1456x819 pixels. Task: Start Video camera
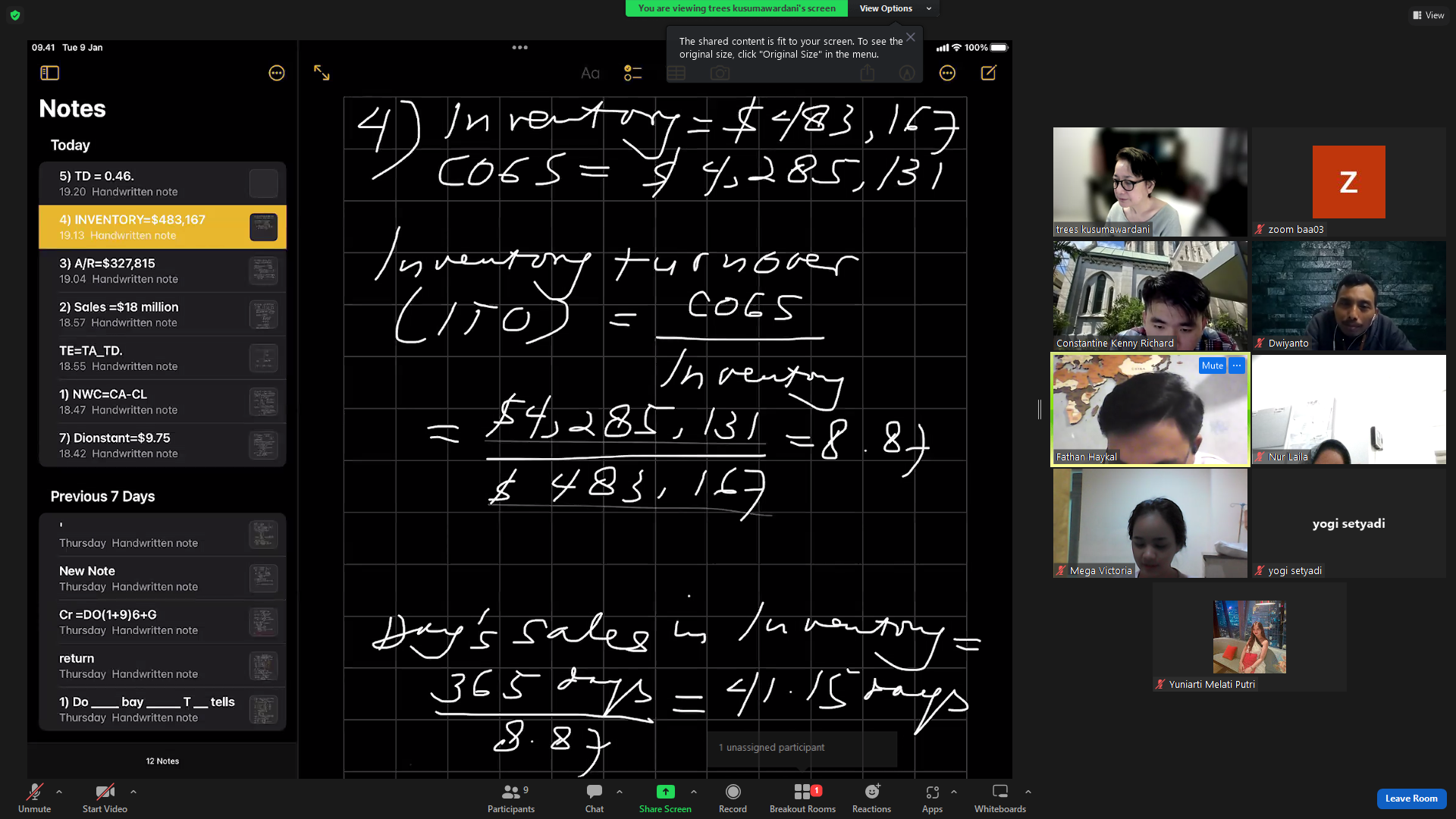click(x=105, y=798)
